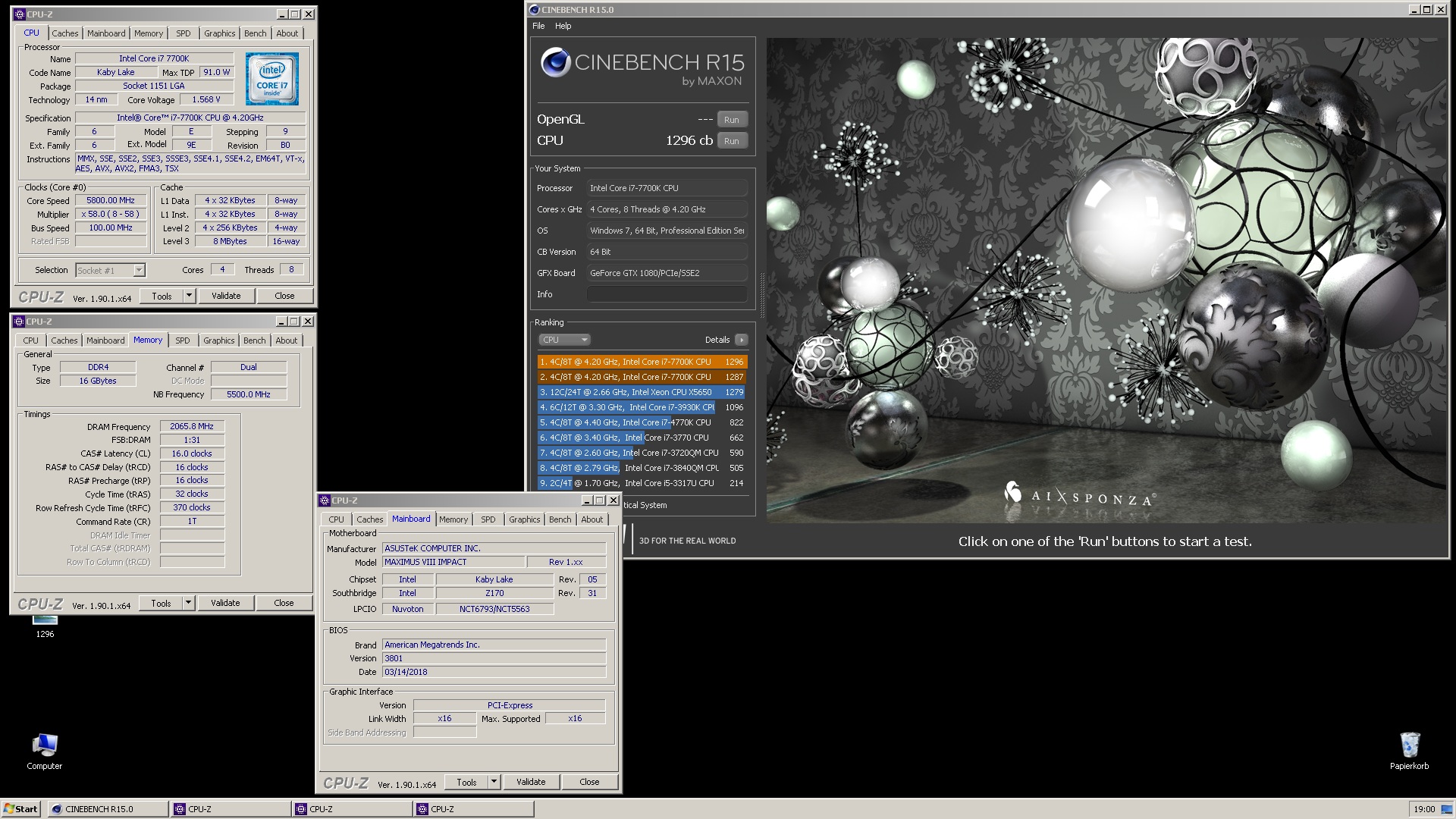Image resolution: width=1456 pixels, height=819 pixels.
Task: Open Caches tab in the top CPU-Z window
Action: point(64,33)
